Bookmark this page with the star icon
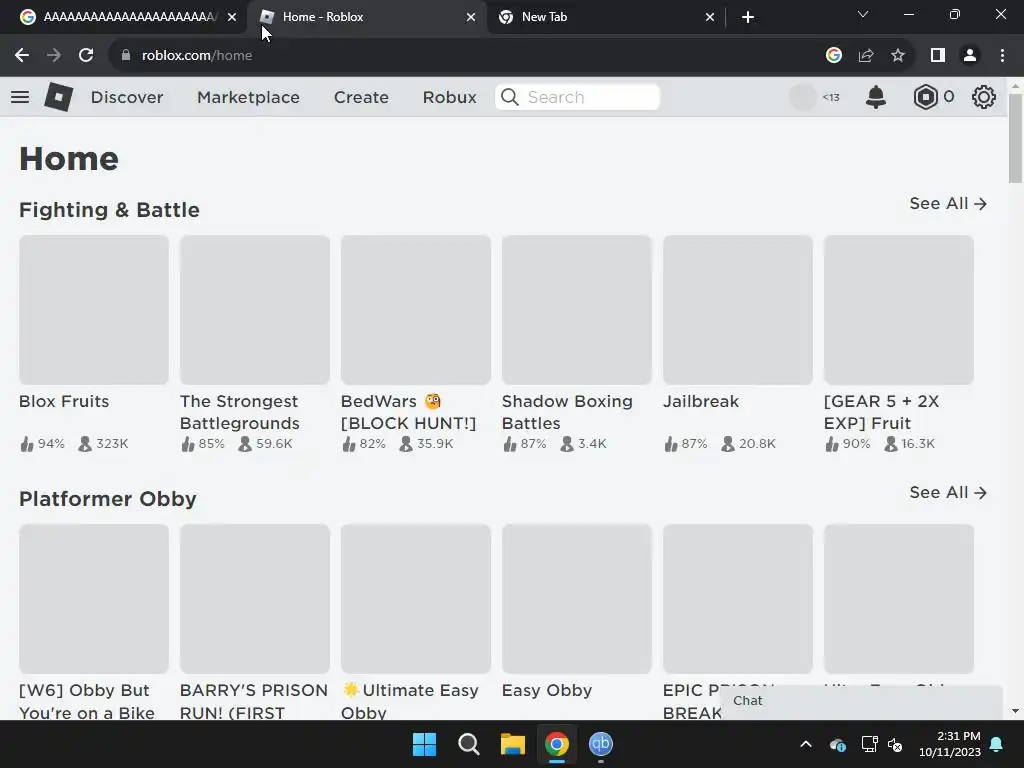The image size is (1024, 768). 898,56
